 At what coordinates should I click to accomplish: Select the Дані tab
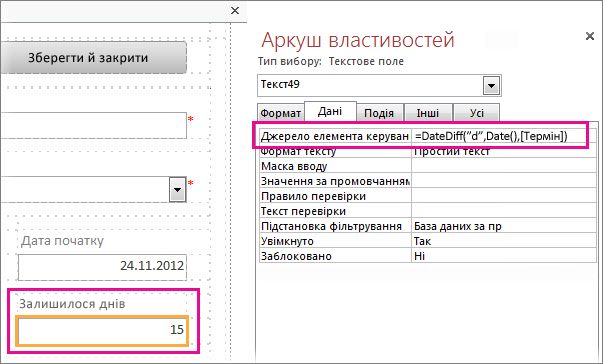(330, 111)
